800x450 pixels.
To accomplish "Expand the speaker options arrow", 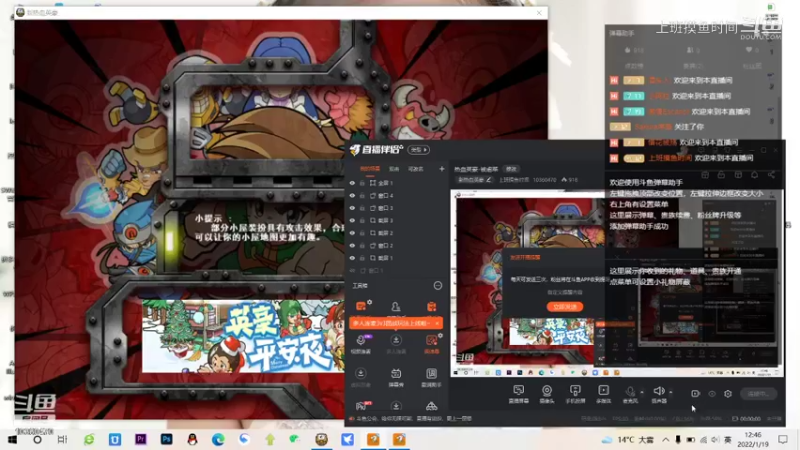I will 670,392.
